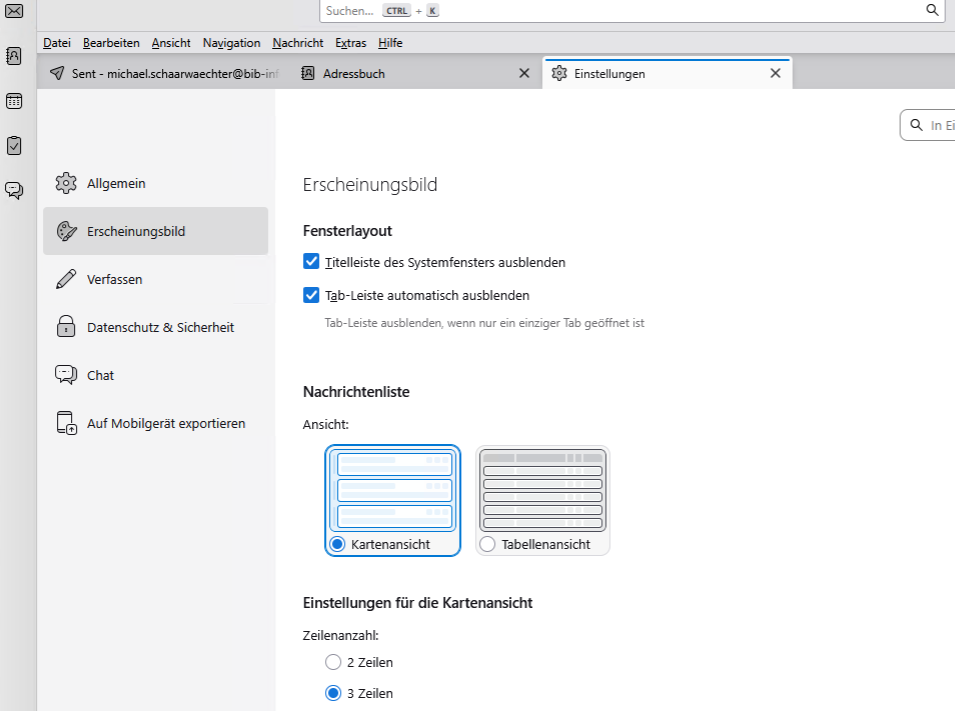Uncheck Titelleiste des Systemfensters ausblenden
The height and width of the screenshot is (711, 955).
coord(311,262)
